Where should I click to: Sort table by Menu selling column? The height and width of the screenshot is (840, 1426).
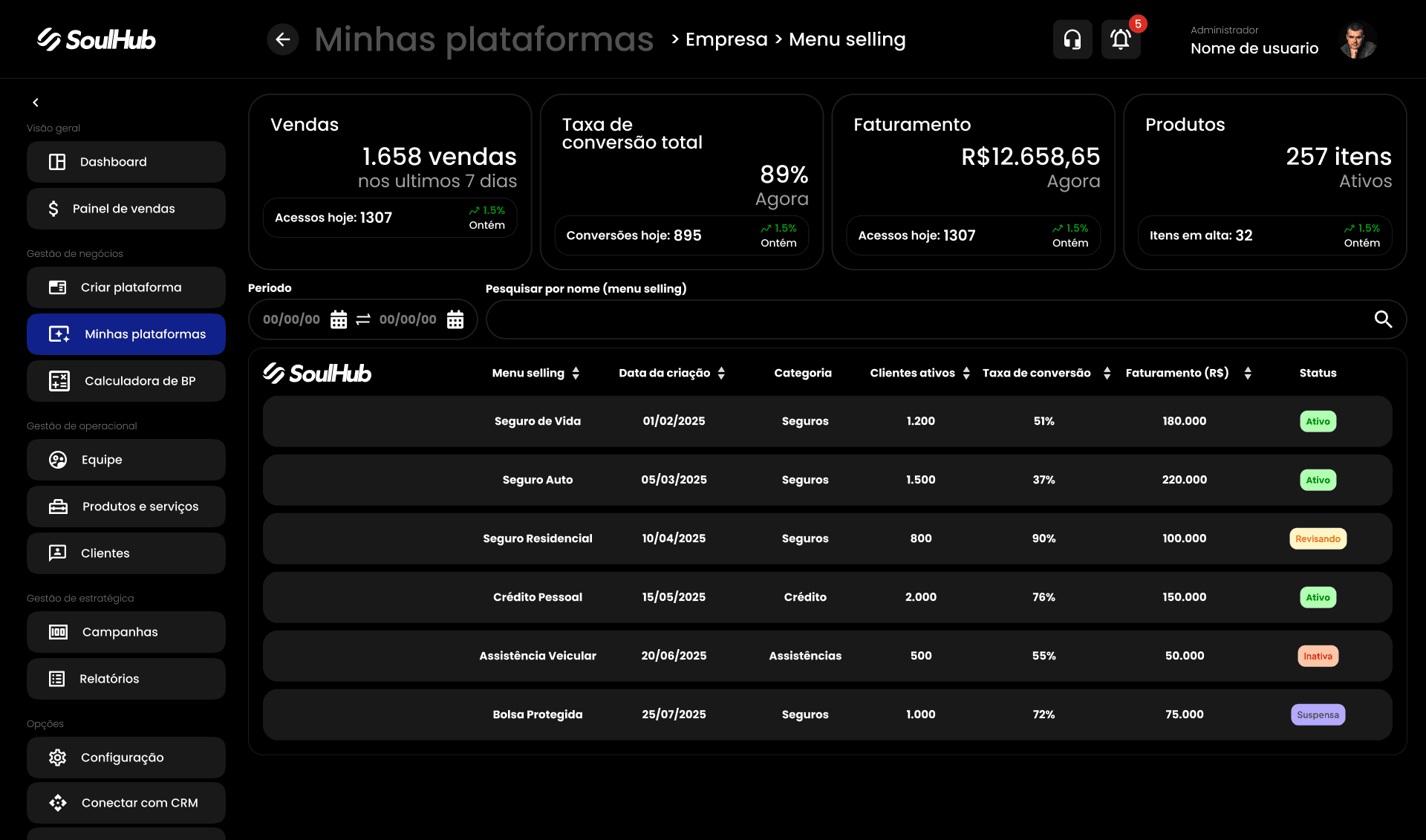point(576,373)
